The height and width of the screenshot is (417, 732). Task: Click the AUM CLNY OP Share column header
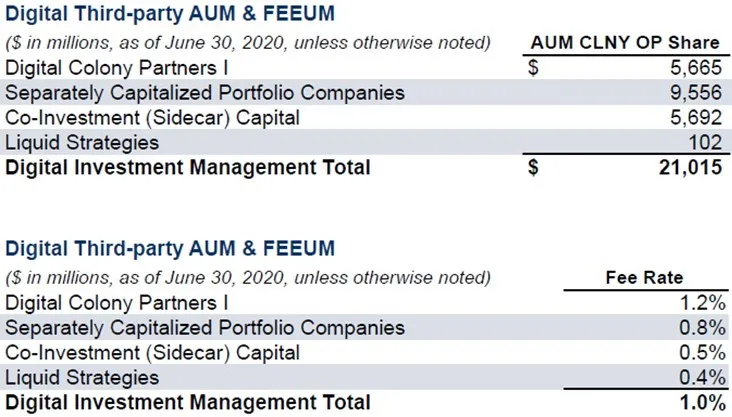[623, 43]
